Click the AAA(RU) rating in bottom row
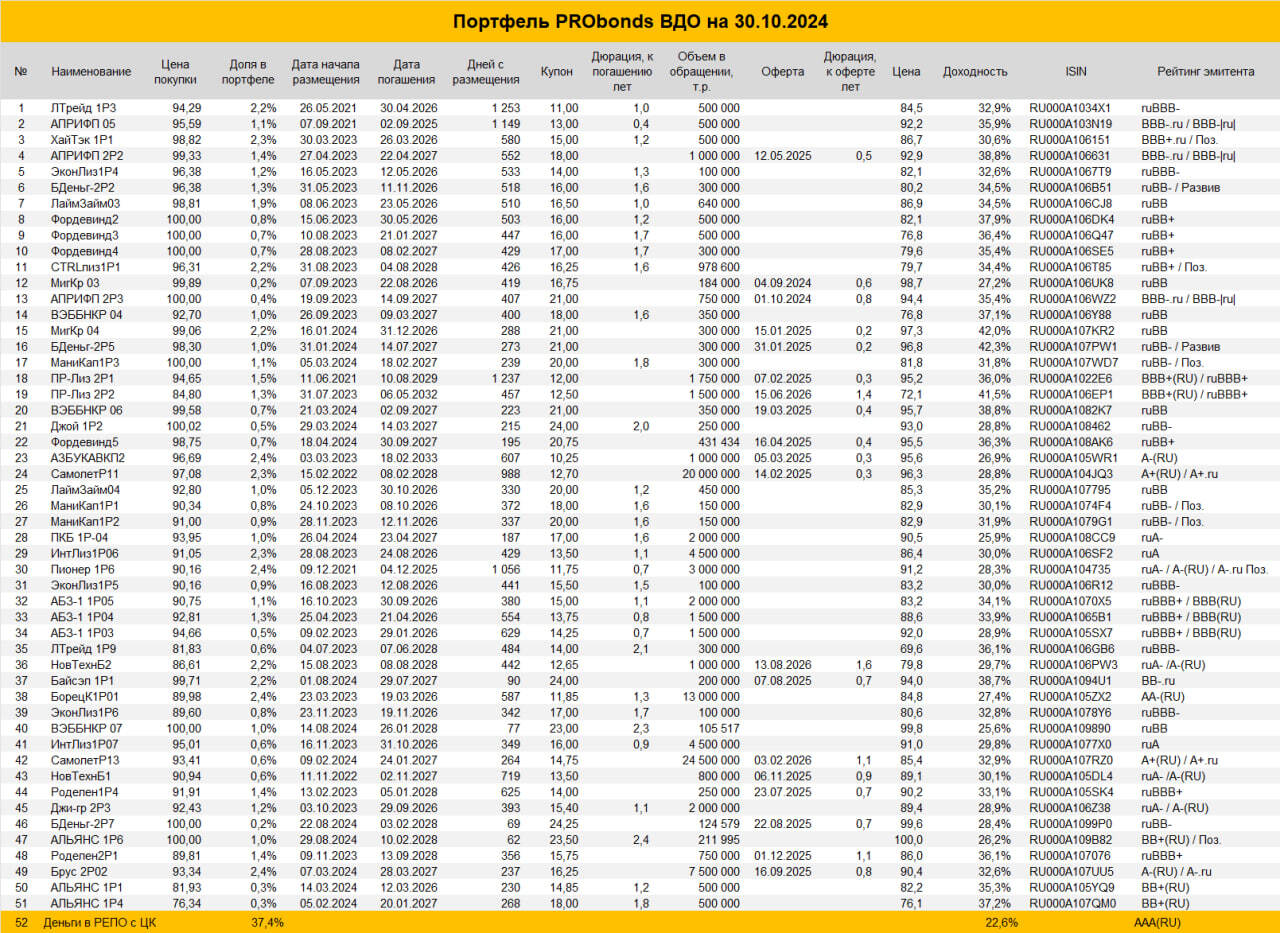The image size is (1280, 933). (1157, 922)
